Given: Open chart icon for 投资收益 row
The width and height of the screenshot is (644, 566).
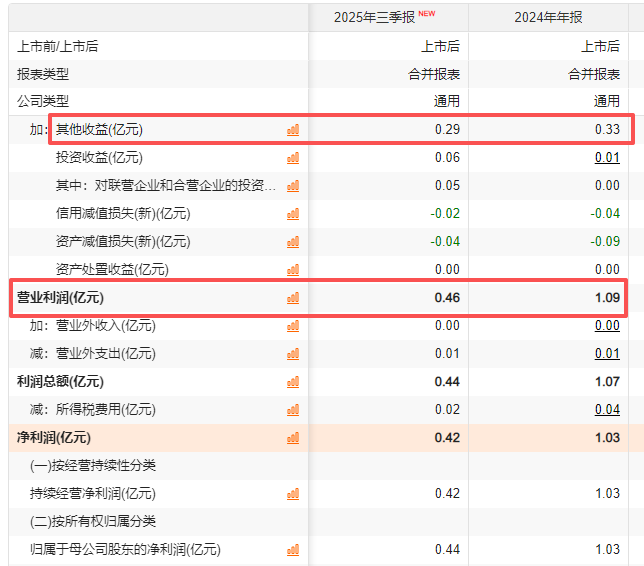Looking at the screenshot, I should coord(293,158).
